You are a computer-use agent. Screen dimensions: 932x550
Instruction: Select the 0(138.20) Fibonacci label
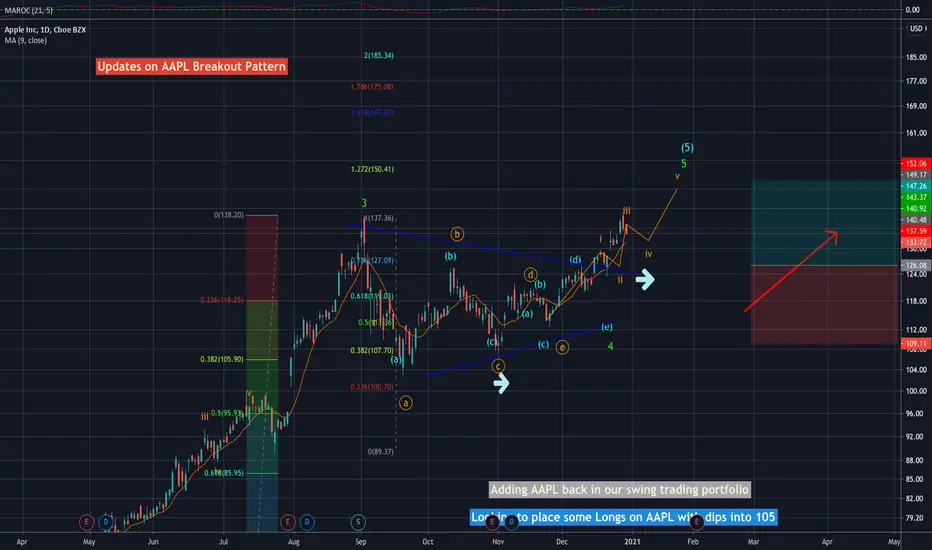pyautogui.click(x=229, y=215)
